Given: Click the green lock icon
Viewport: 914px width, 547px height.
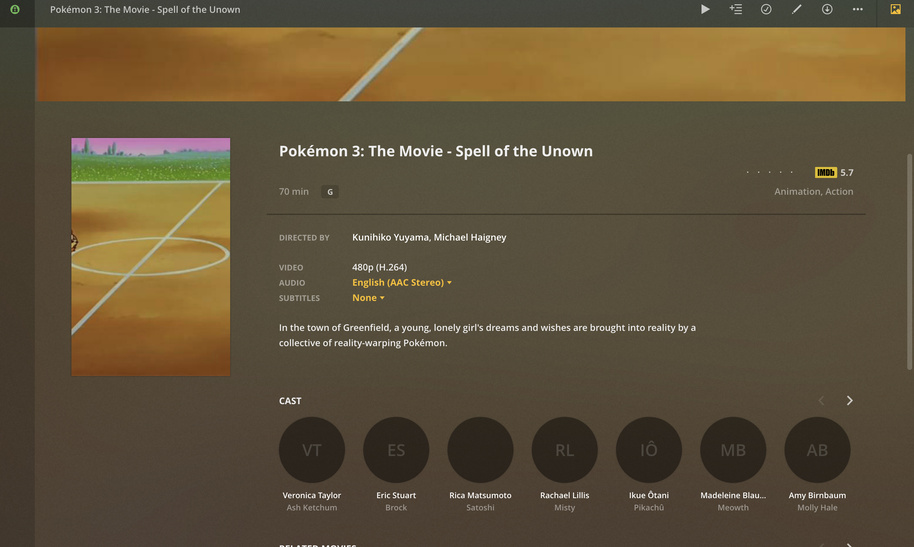Looking at the screenshot, I should (x=15, y=9).
